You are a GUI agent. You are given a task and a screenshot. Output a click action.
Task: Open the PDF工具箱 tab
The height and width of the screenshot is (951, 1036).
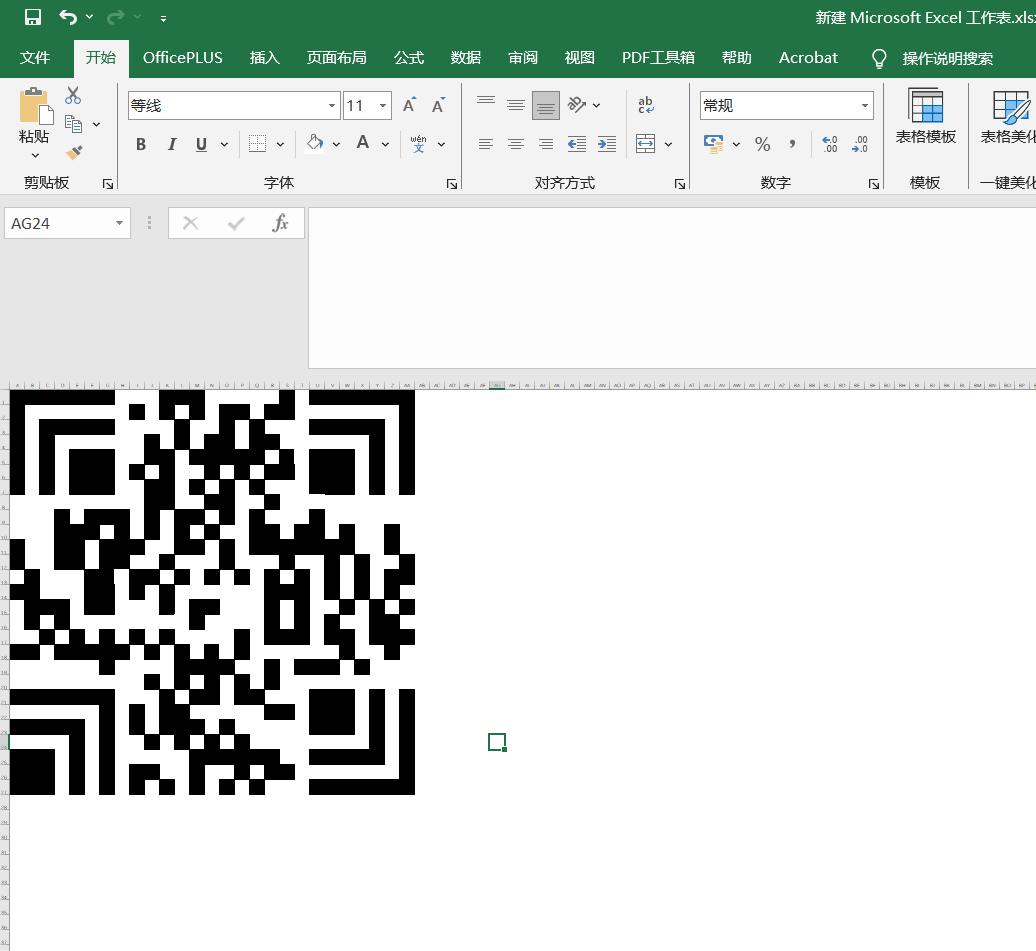[658, 58]
